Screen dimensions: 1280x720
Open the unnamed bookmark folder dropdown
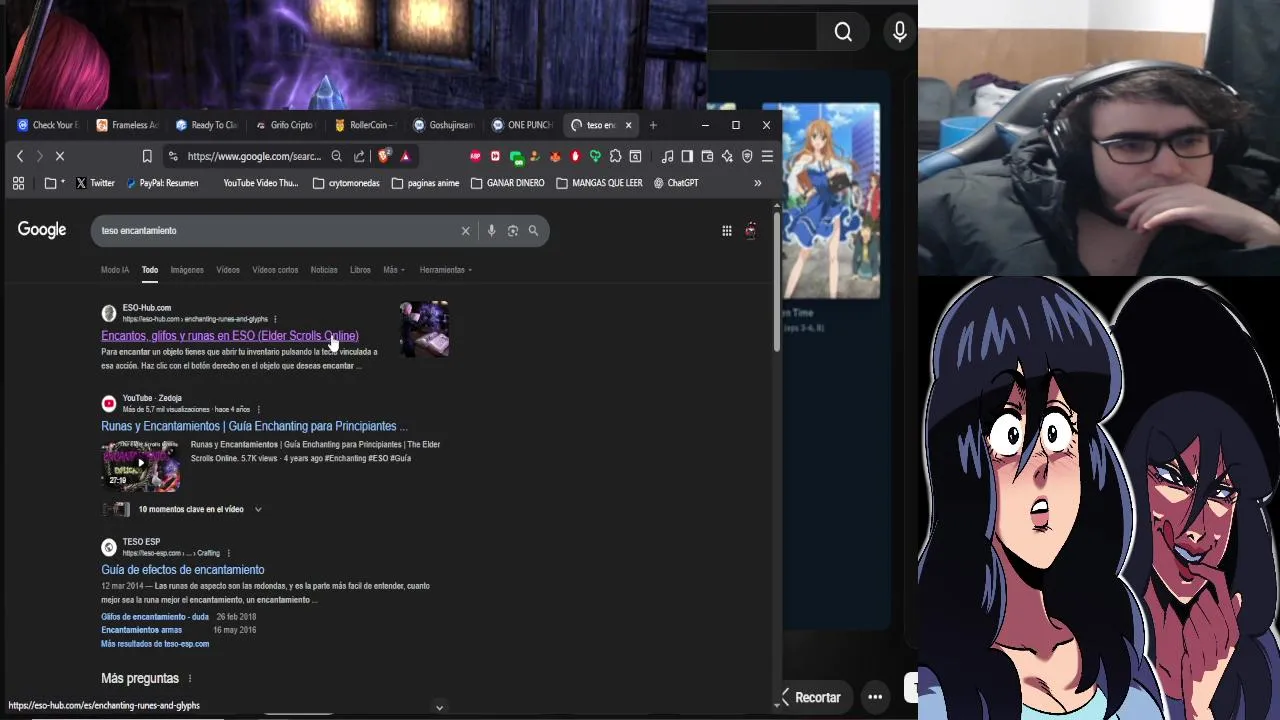click(53, 183)
